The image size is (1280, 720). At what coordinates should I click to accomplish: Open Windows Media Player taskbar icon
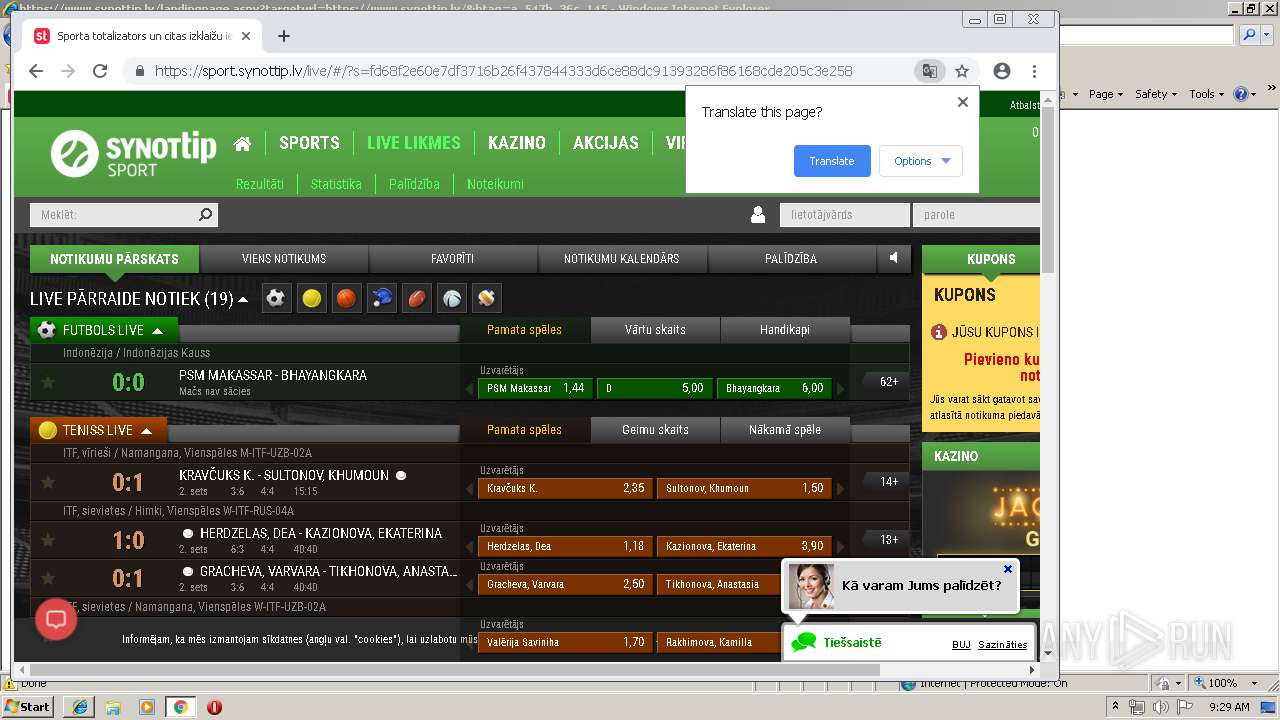coord(147,707)
